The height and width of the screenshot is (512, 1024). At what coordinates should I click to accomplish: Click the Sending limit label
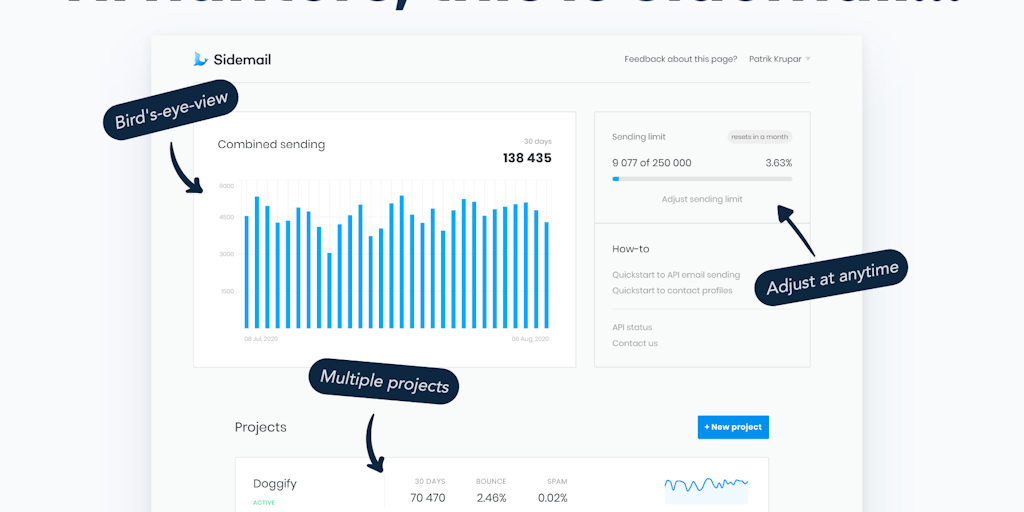pyautogui.click(x=639, y=137)
